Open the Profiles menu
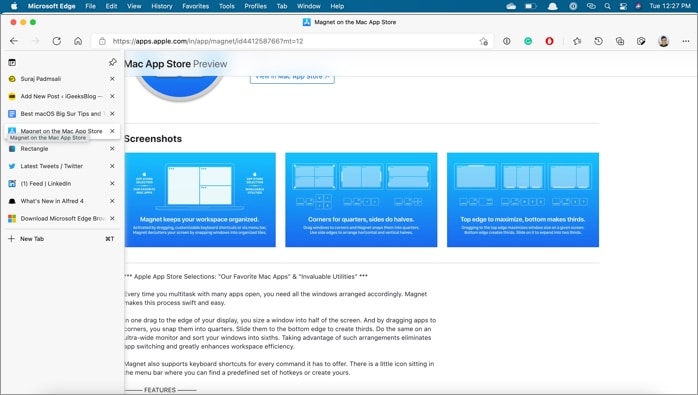The image size is (698, 395). [256, 6]
